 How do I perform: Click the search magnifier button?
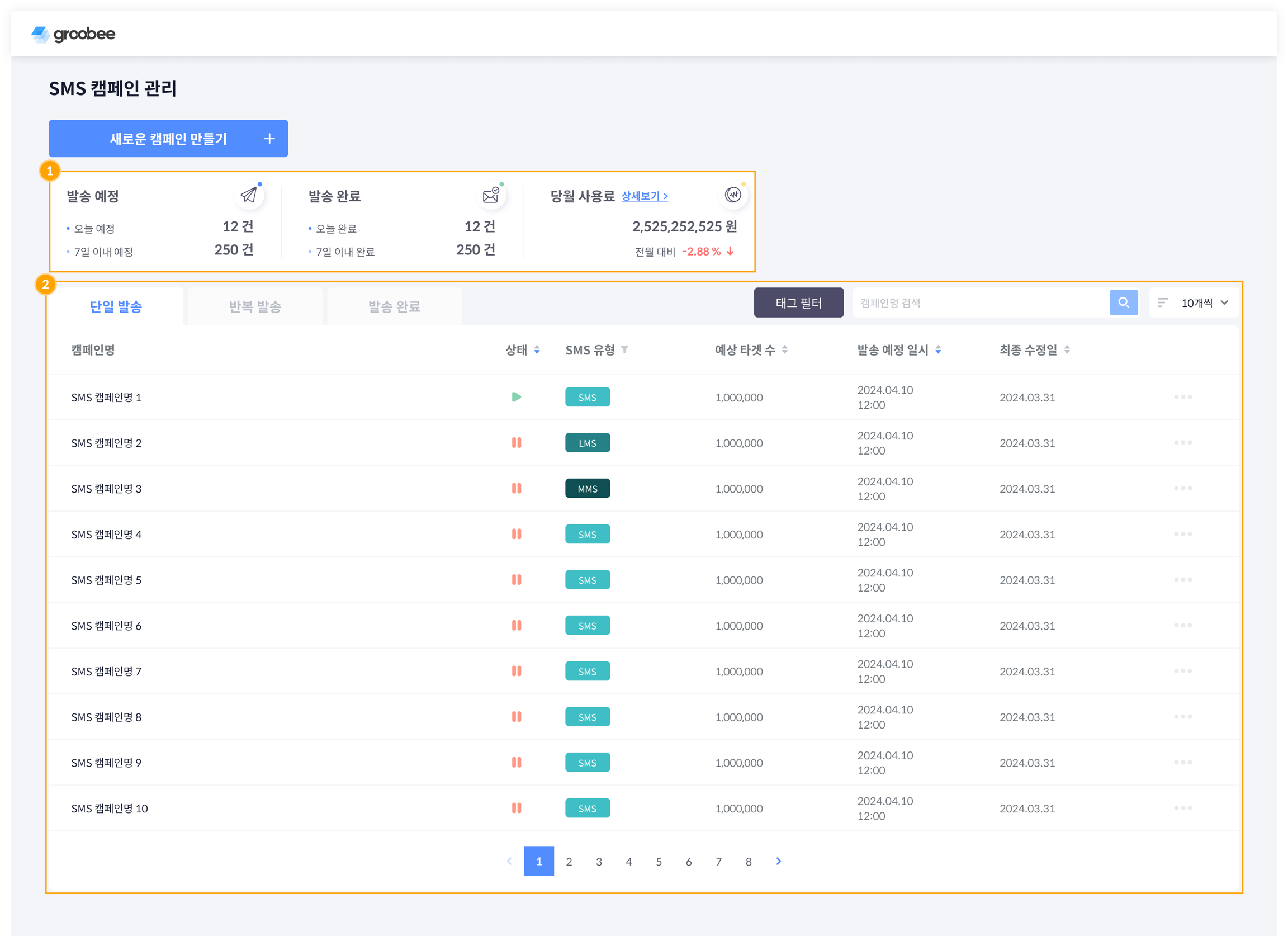1123,302
